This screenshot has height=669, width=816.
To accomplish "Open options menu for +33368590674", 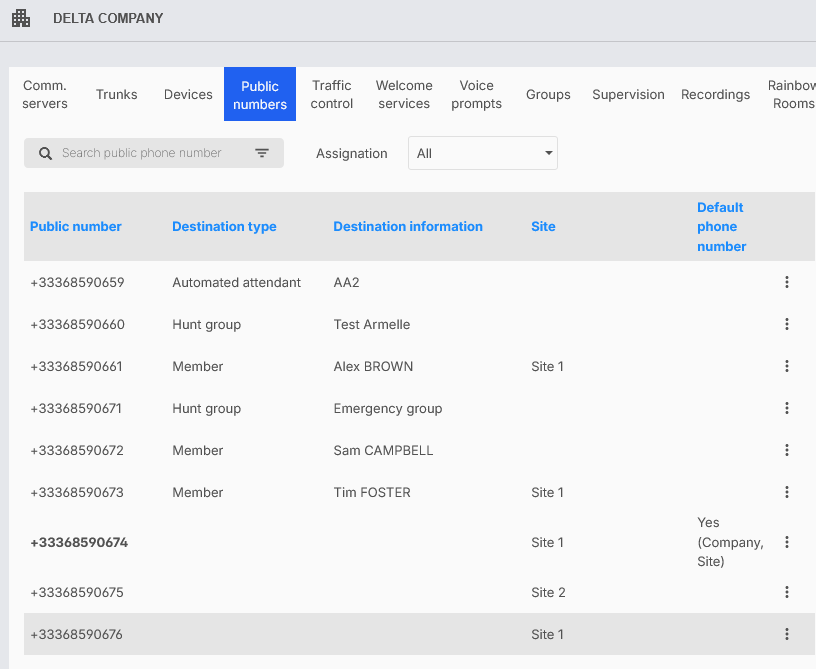I will [x=787, y=543].
